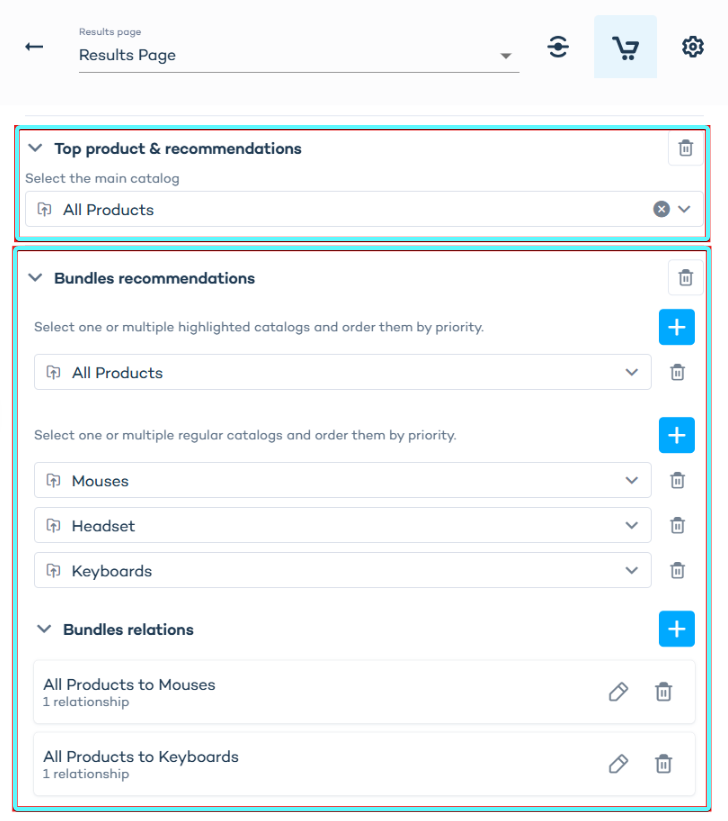Remove the Headset catalog row
This screenshot has width=728, height=821.
tap(678, 525)
